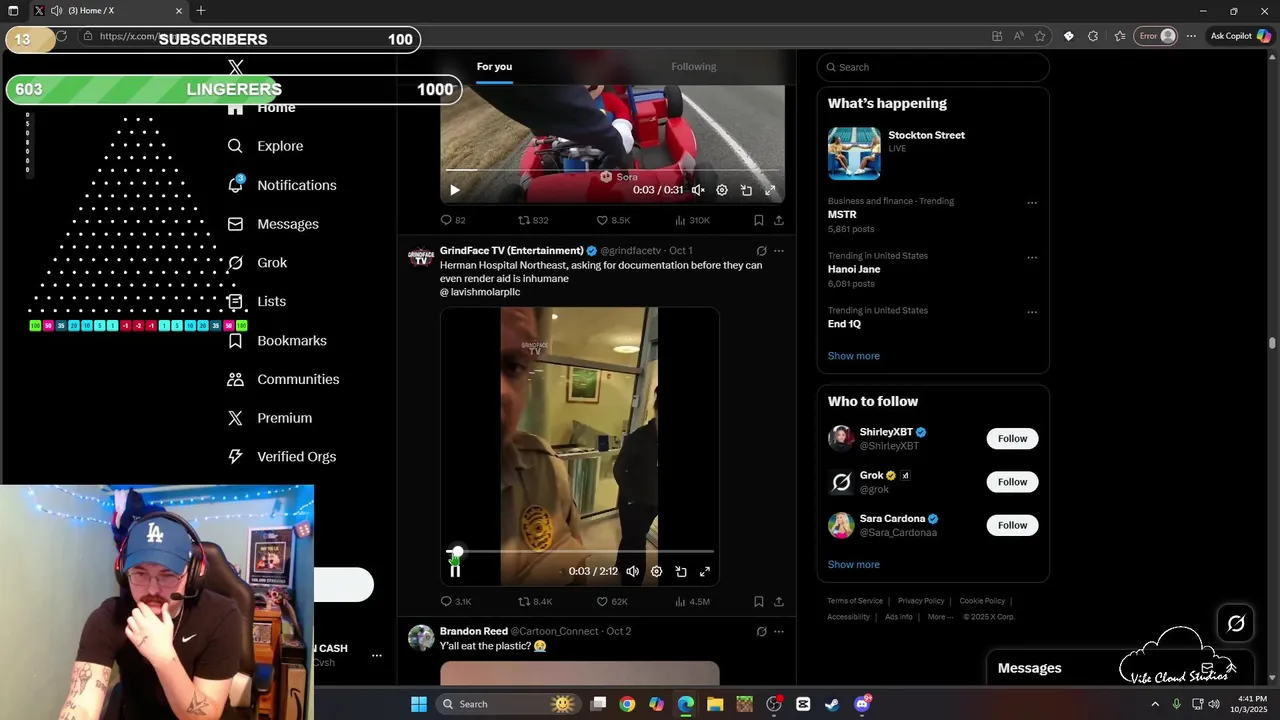The height and width of the screenshot is (720, 1280).
Task: Bookmark the GrindFace TV post
Action: click(x=759, y=602)
